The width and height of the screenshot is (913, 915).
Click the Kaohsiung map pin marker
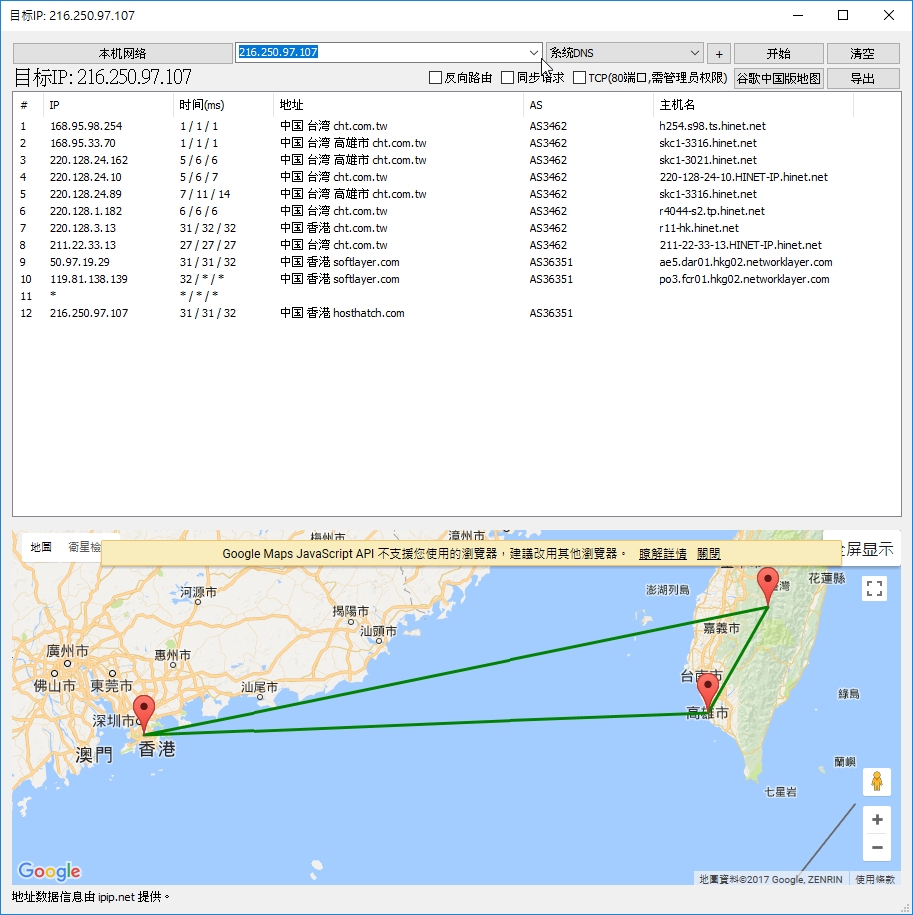click(x=708, y=693)
